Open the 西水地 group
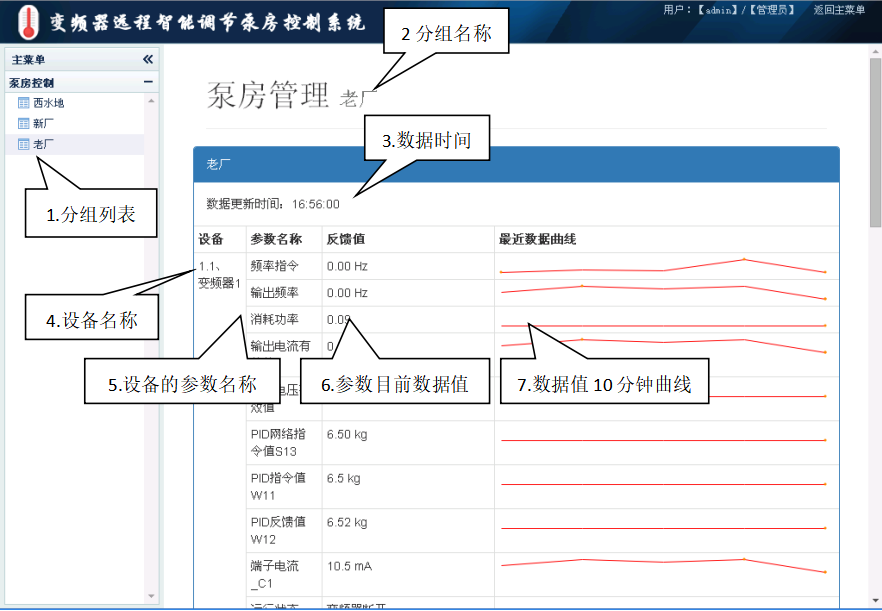Image resolution: width=882 pixels, height=611 pixels. 48,102
